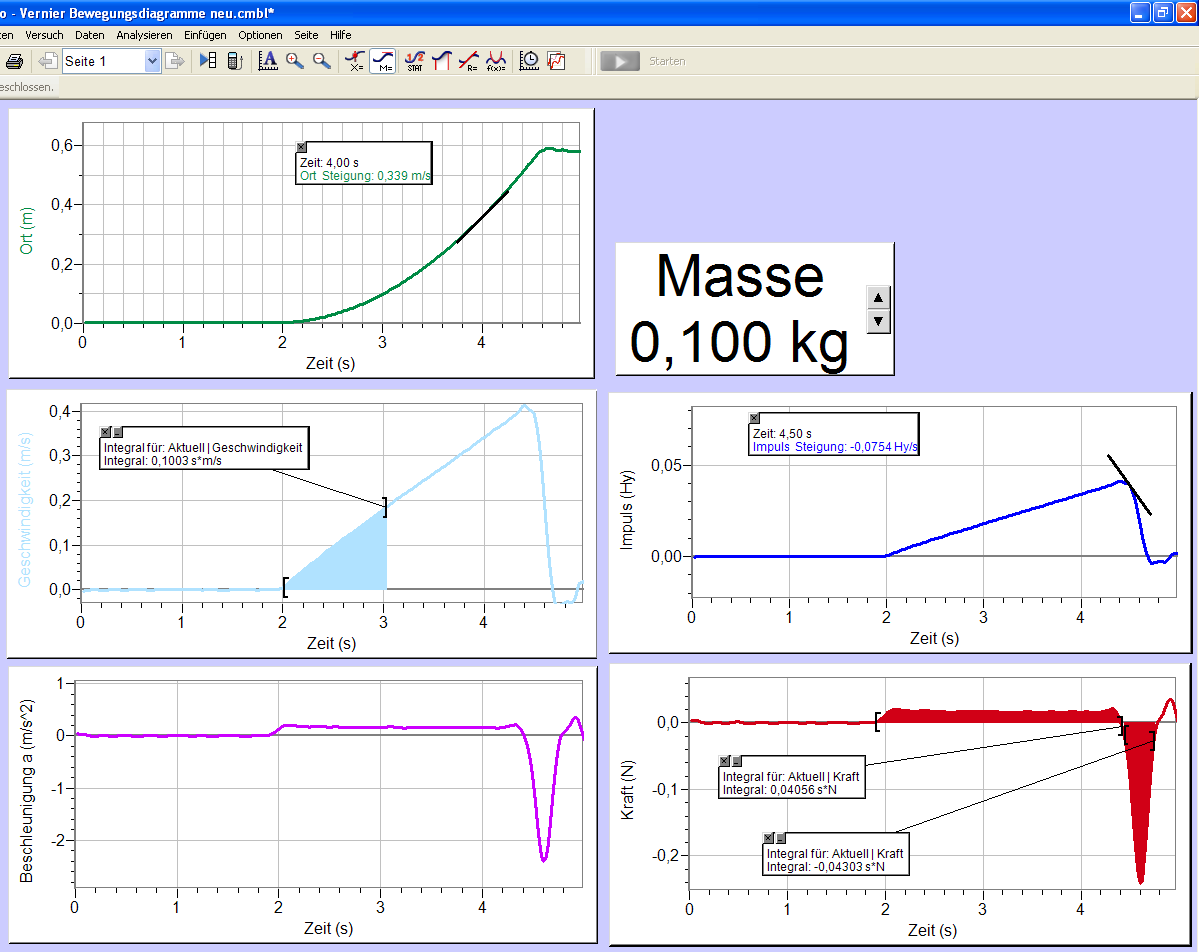The width and height of the screenshot is (1199, 952).
Task: Click the zoom in magnifier icon
Action: (295, 61)
